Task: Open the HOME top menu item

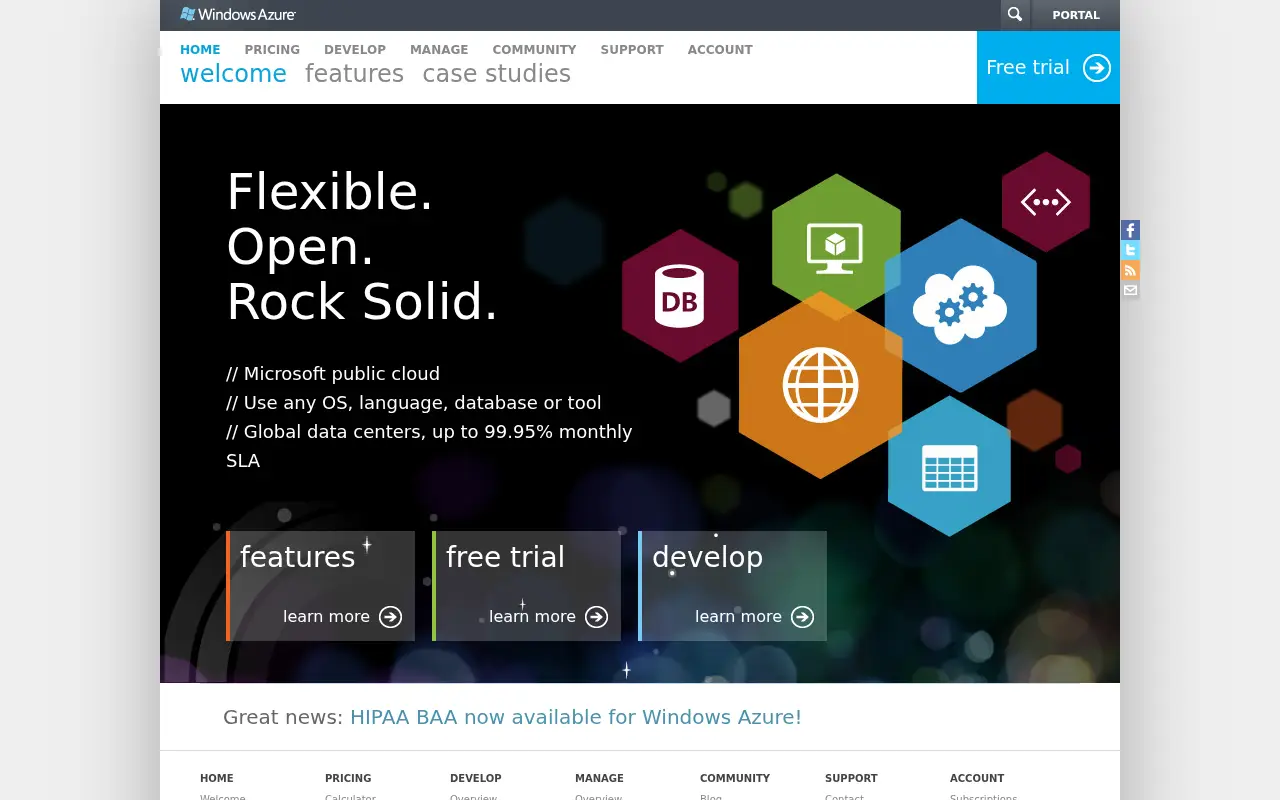Action: pos(200,49)
